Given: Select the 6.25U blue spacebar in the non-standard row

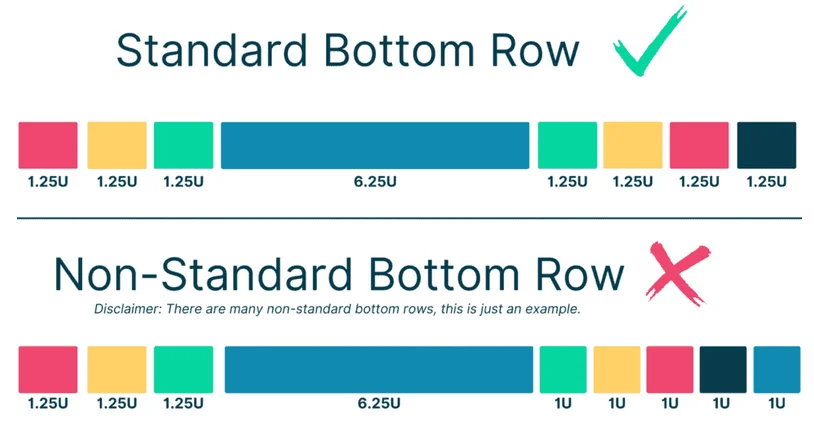Looking at the screenshot, I should click(x=378, y=369).
